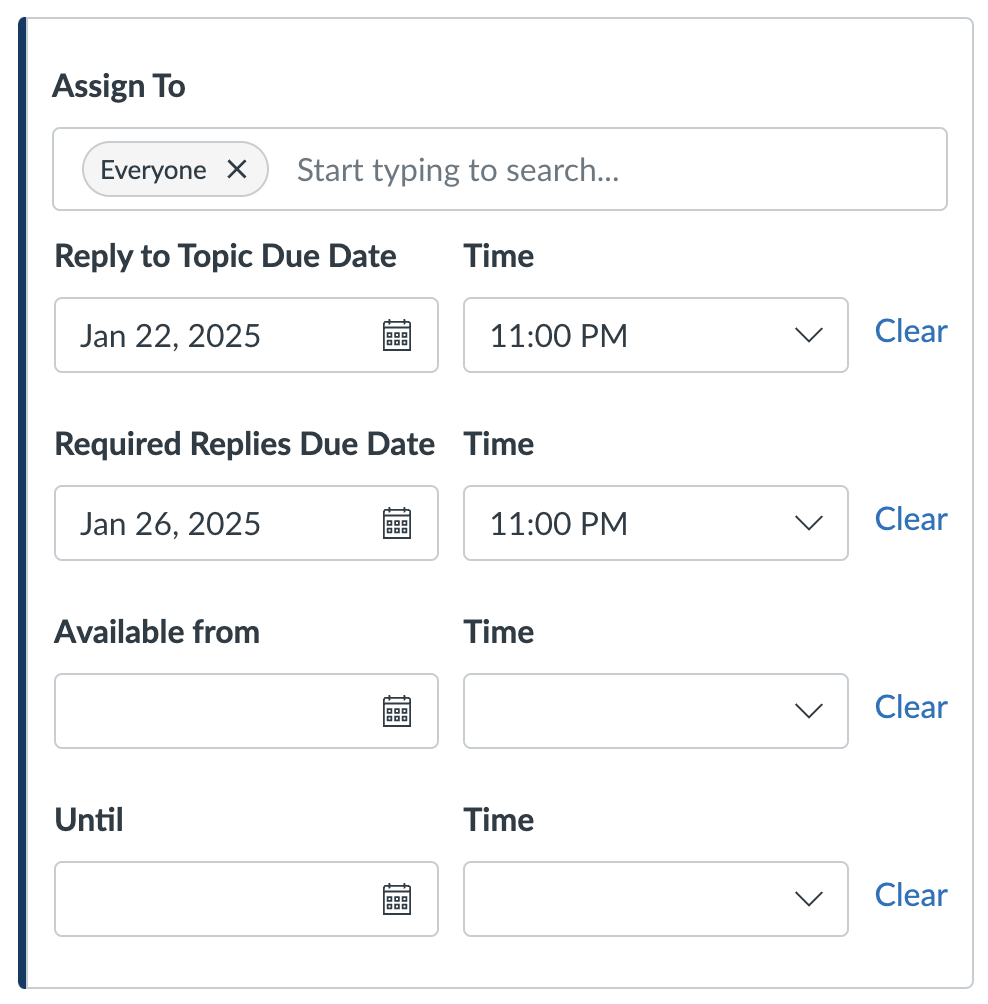Open the Available from calendar icon
988x1004 pixels.
point(398,711)
